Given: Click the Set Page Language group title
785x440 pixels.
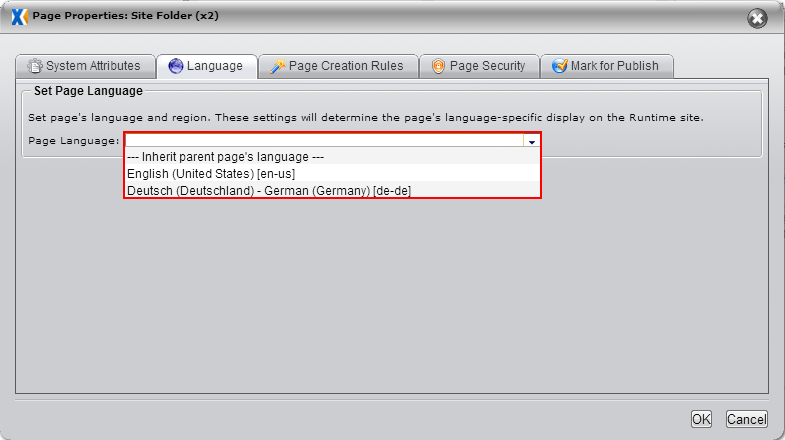Looking at the screenshot, I should tap(88, 91).
